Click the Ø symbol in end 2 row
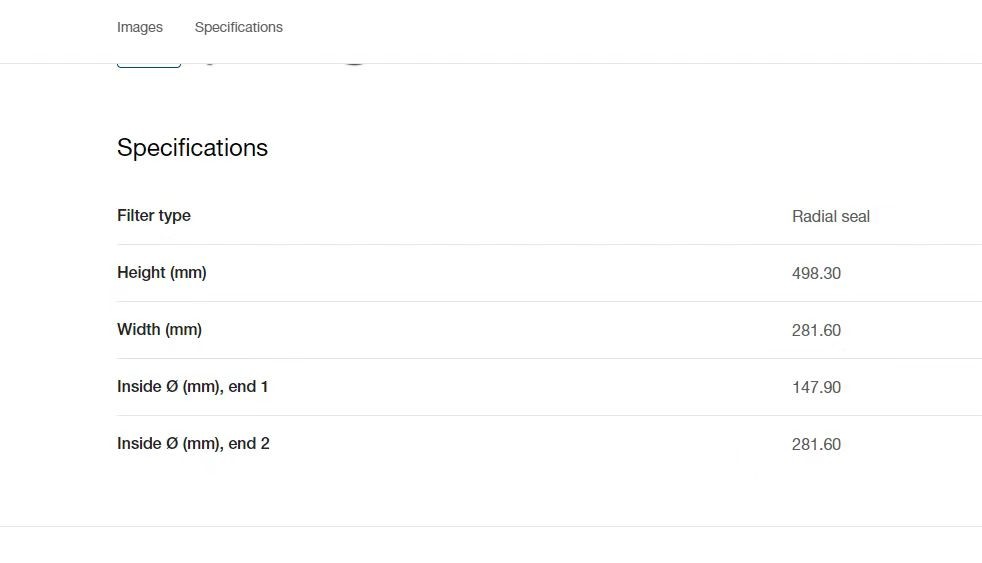 tap(172, 443)
